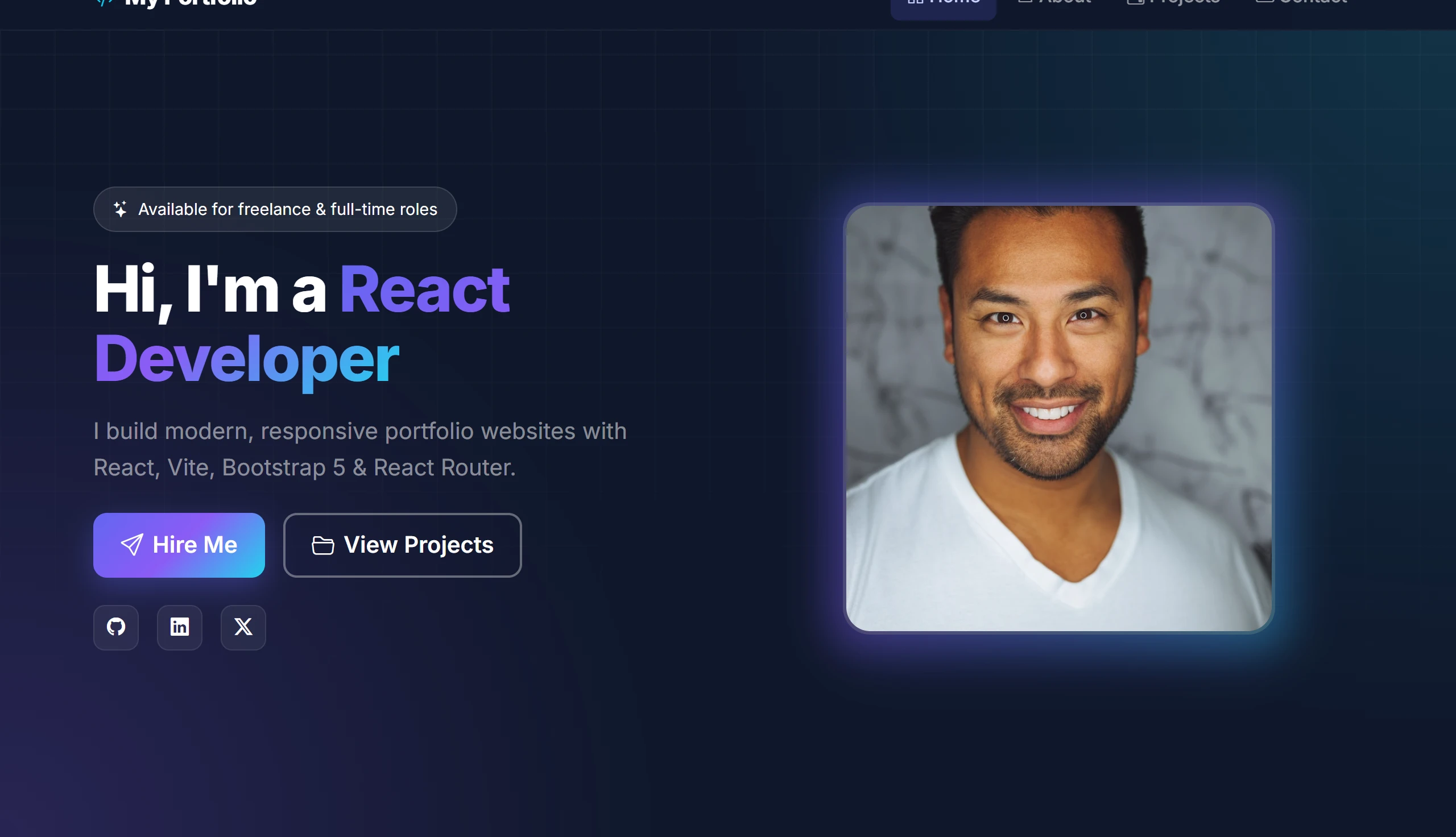This screenshot has width=1456, height=837.
Task: Click the Hire Me button
Action: click(179, 544)
